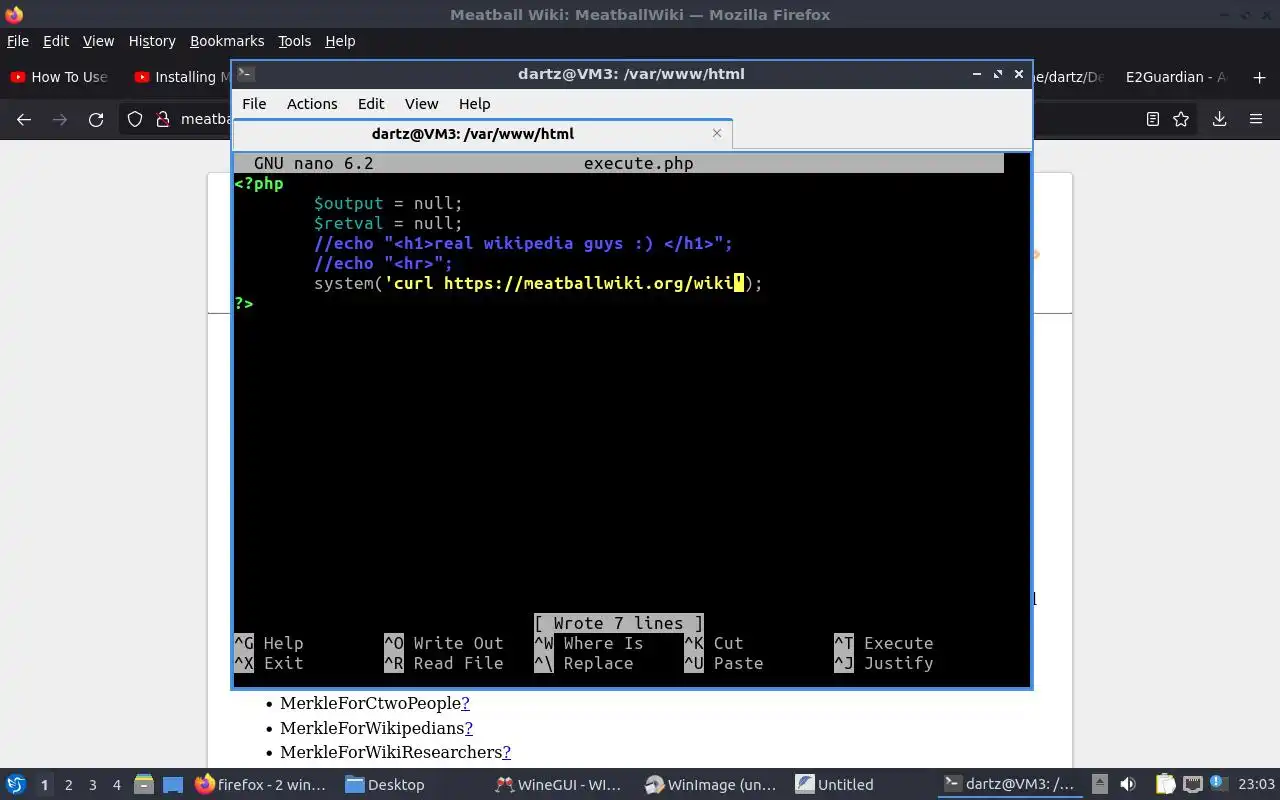
Task: Open Firefox Help menu
Action: [340, 41]
